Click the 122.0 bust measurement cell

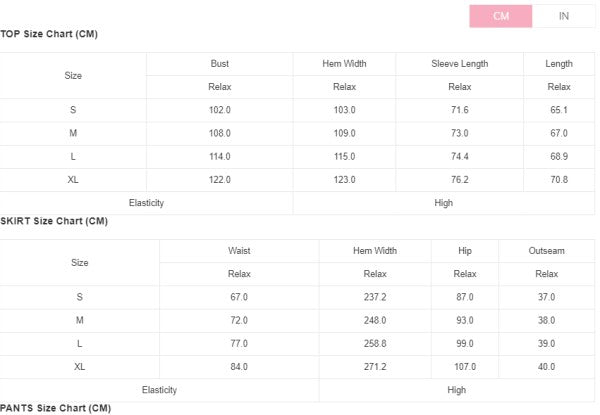(x=220, y=180)
